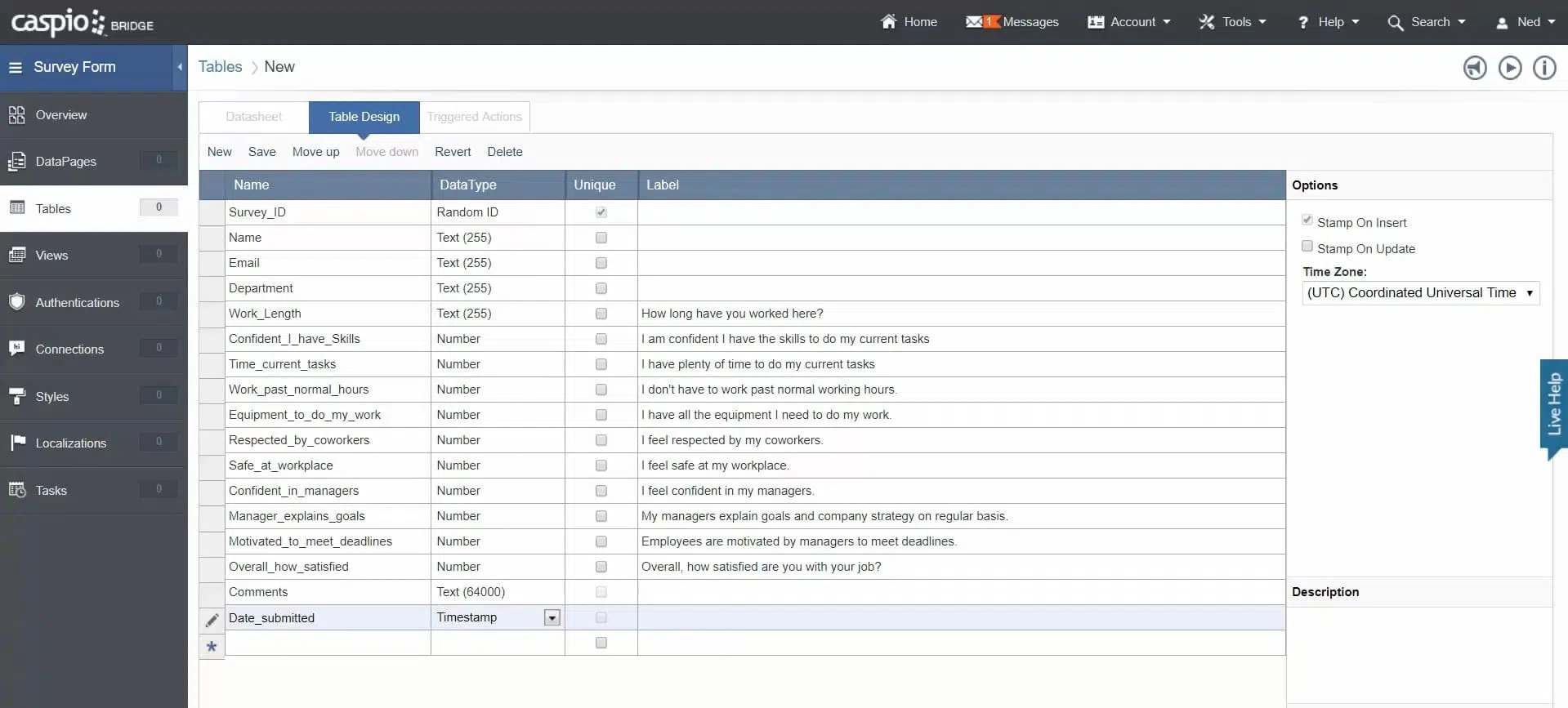Open DataPages in the sidebar

tap(65, 162)
